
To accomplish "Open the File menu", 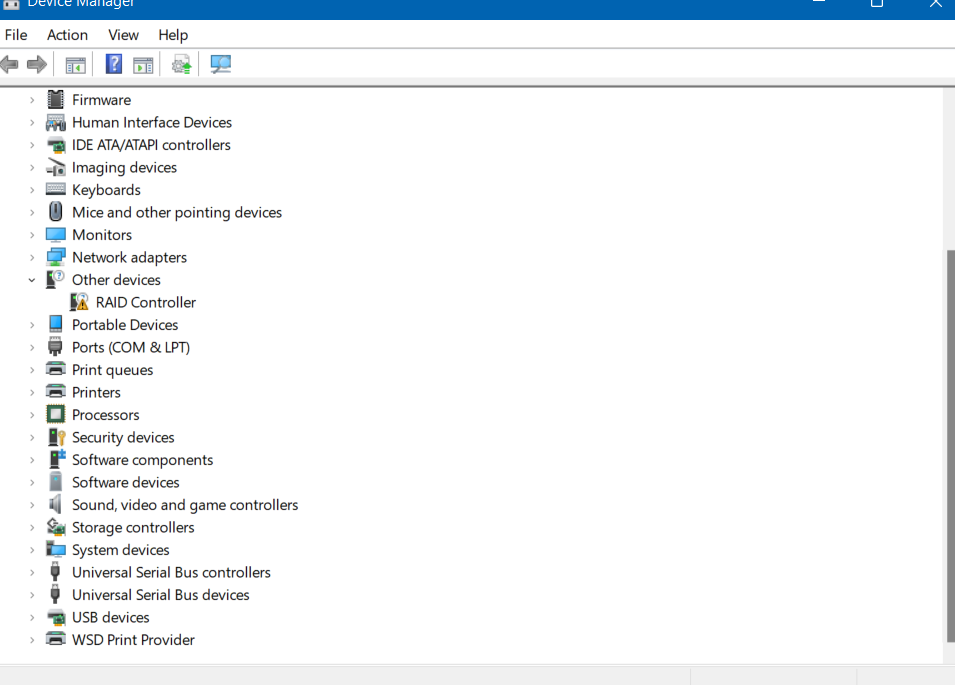I will (16, 34).
